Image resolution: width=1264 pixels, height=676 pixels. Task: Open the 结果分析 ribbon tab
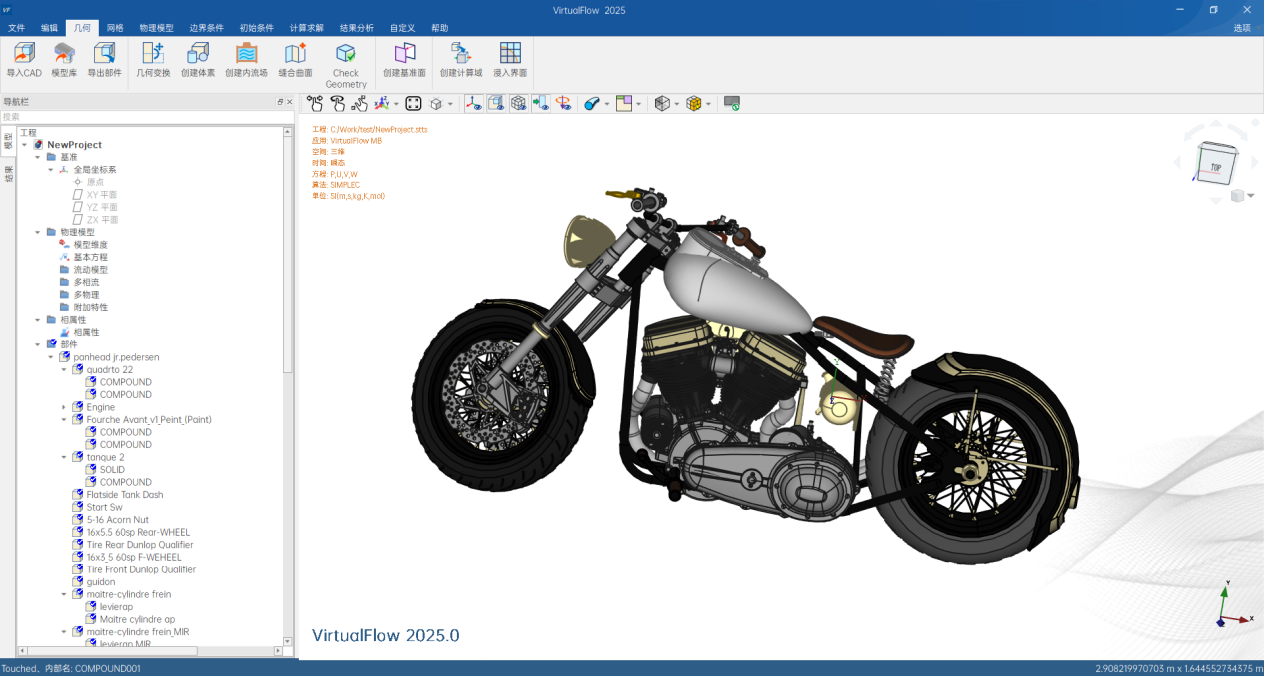(357, 28)
